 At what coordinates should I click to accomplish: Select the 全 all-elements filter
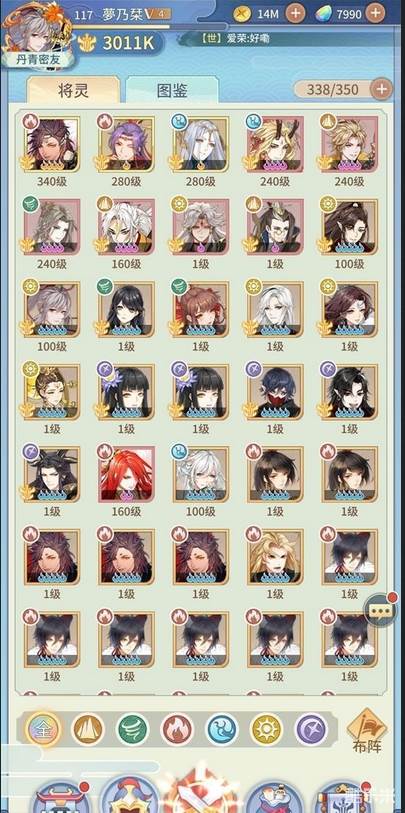point(44,730)
